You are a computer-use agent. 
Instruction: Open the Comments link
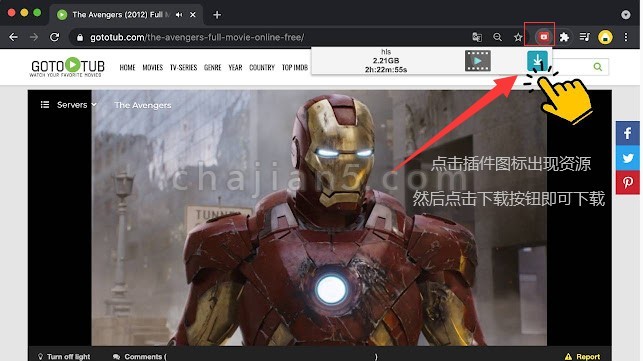(x=139, y=356)
